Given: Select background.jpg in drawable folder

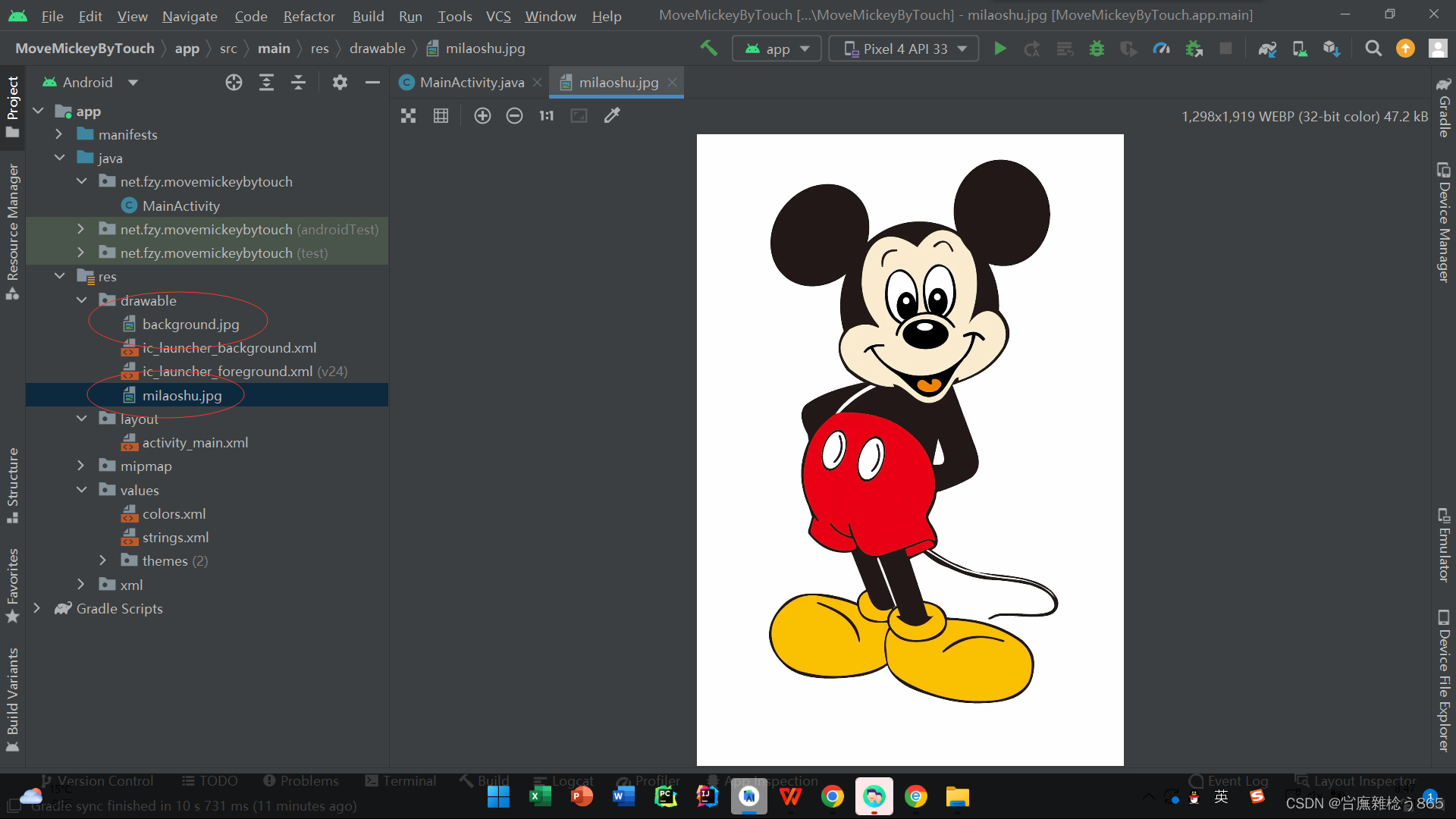Looking at the screenshot, I should [190, 325].
